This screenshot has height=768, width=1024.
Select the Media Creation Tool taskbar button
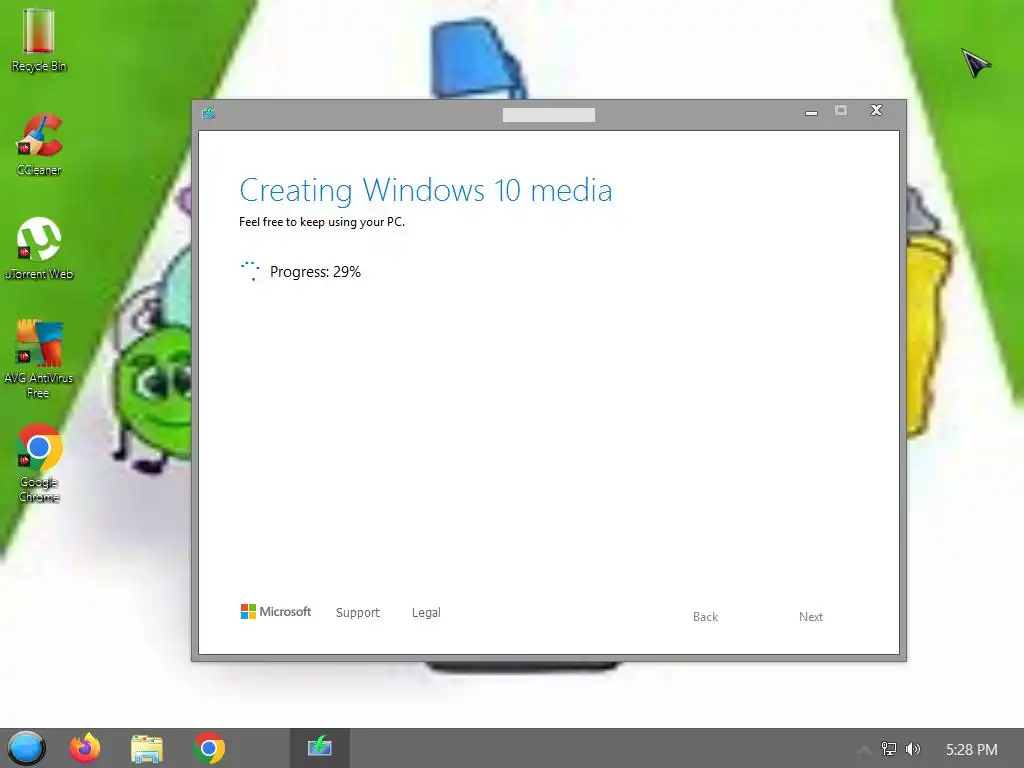pyautogui.click(x=319, y=748)
